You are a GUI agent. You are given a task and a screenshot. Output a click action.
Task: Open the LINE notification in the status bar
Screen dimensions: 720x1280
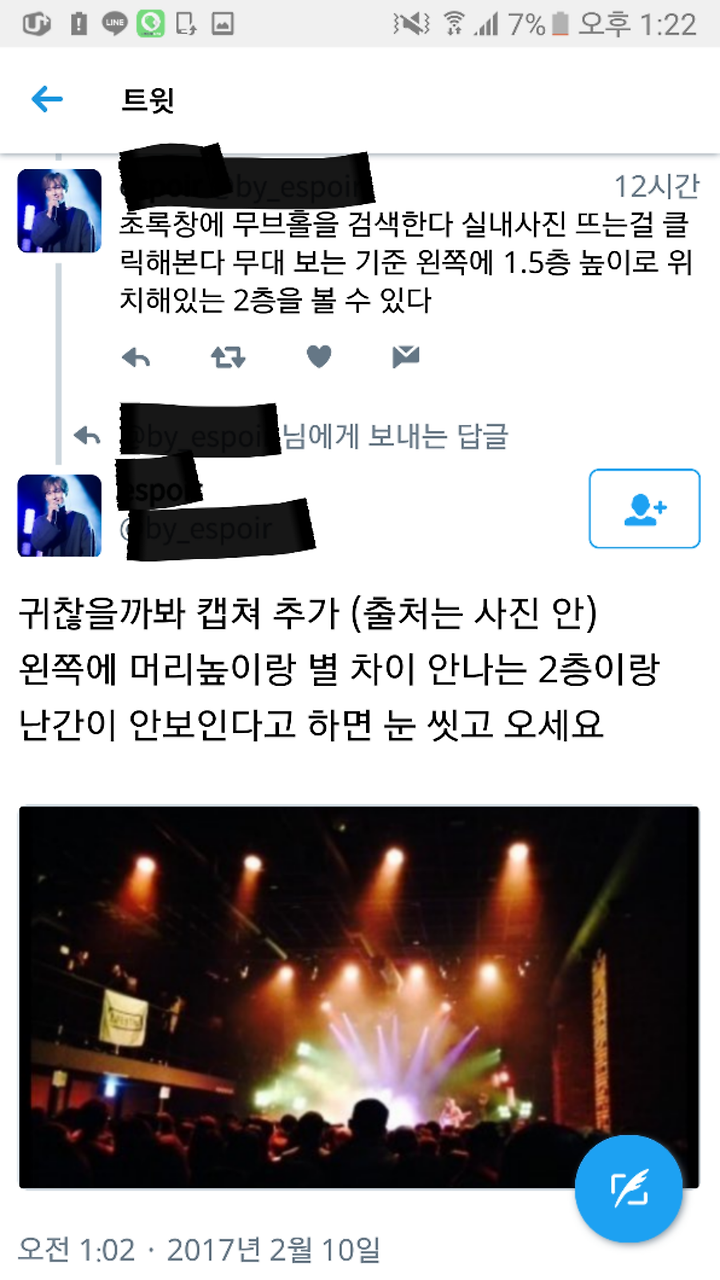point(115,24)
